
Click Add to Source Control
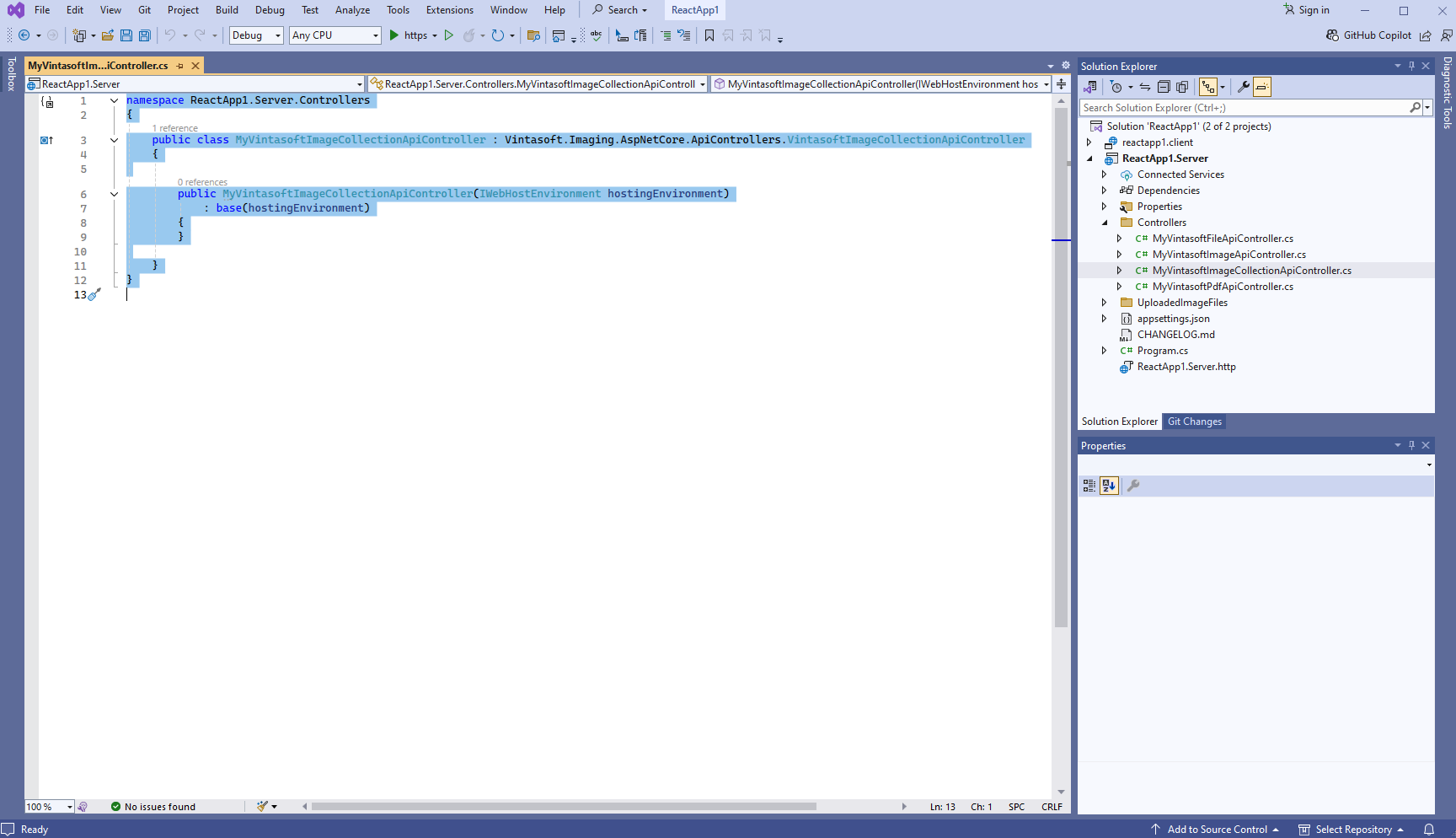1217,830
